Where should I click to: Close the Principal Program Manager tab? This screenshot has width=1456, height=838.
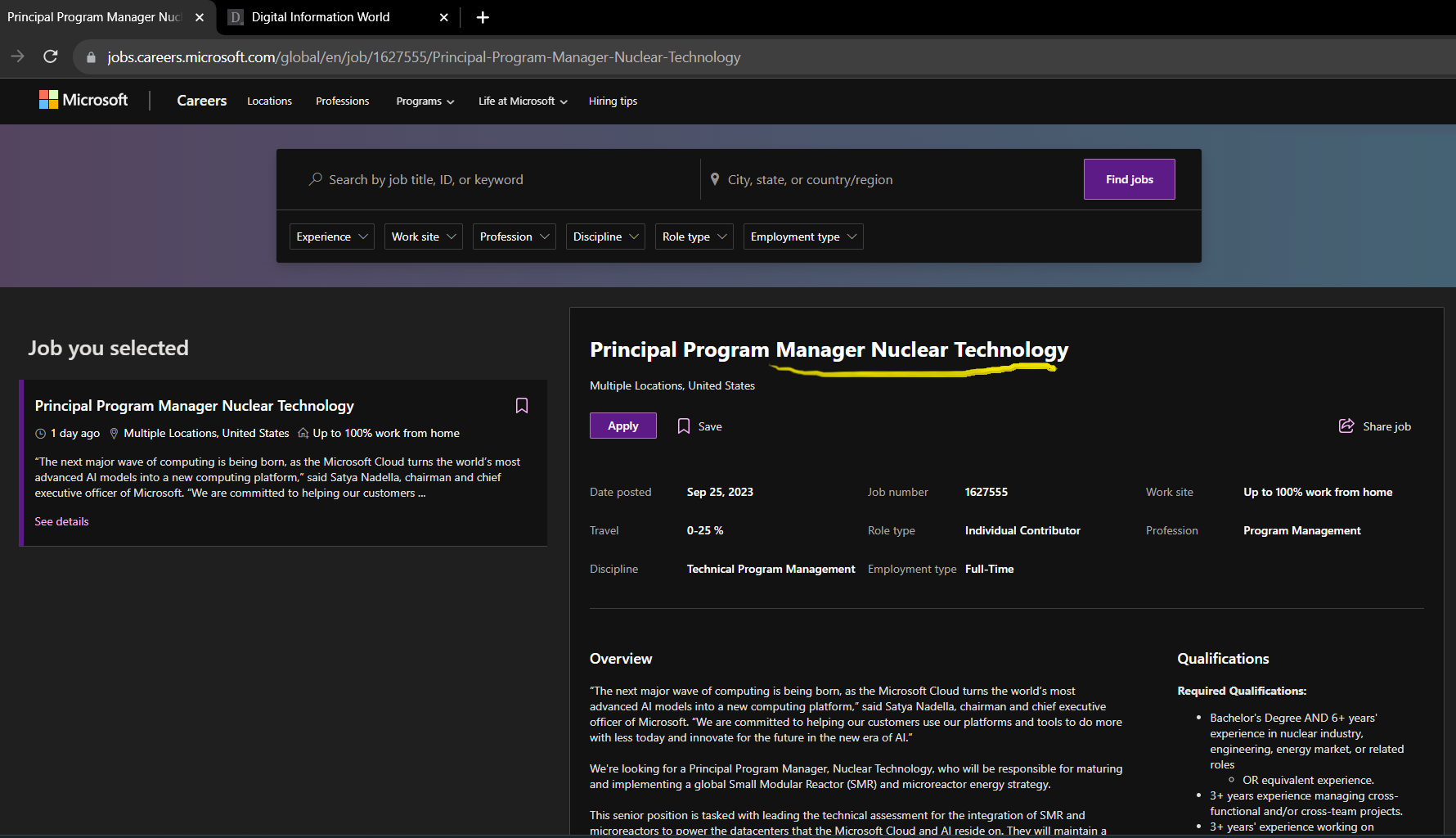tap(200, 17)
